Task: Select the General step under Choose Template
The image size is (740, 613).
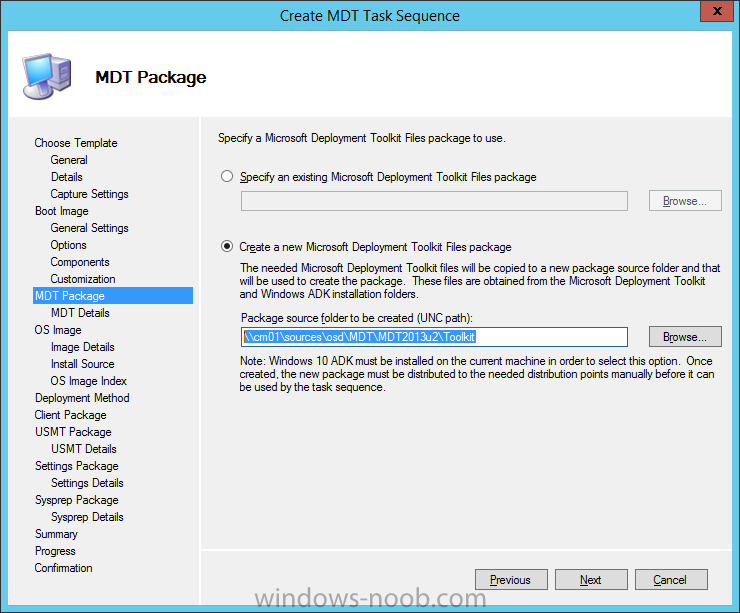Action: point(69,160)
